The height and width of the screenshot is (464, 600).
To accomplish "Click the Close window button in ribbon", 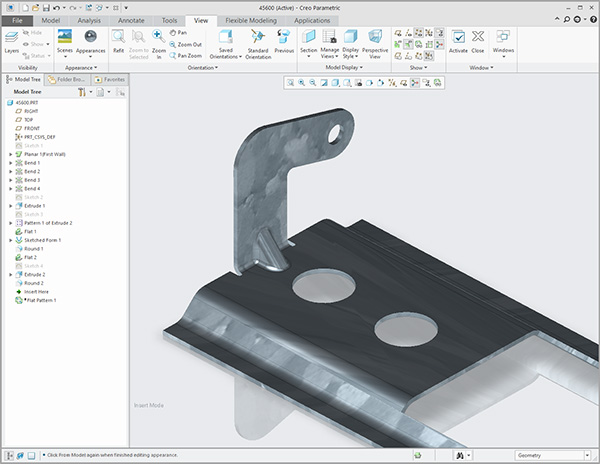I will tap(478, 39).
